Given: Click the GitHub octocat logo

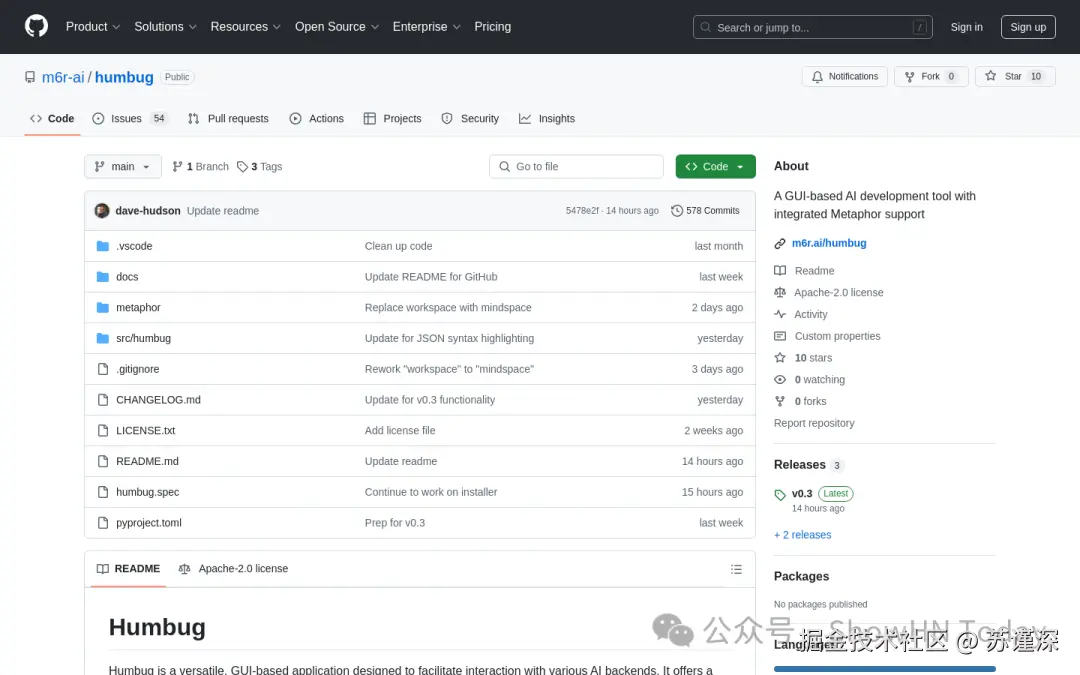Looking at the screenshot, I should coord(37,26).
